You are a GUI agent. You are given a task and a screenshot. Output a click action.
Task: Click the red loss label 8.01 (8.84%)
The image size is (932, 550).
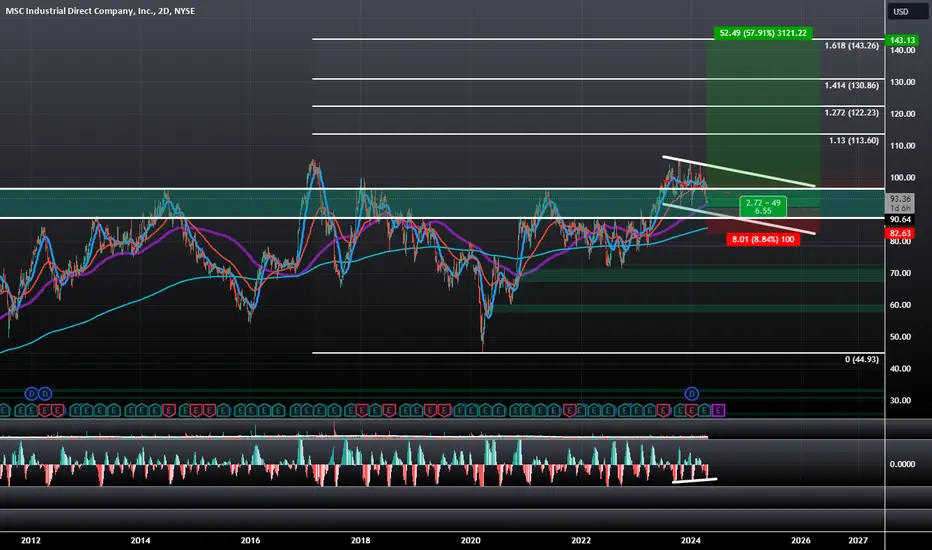pyautogui.click(x=763, y=240)
